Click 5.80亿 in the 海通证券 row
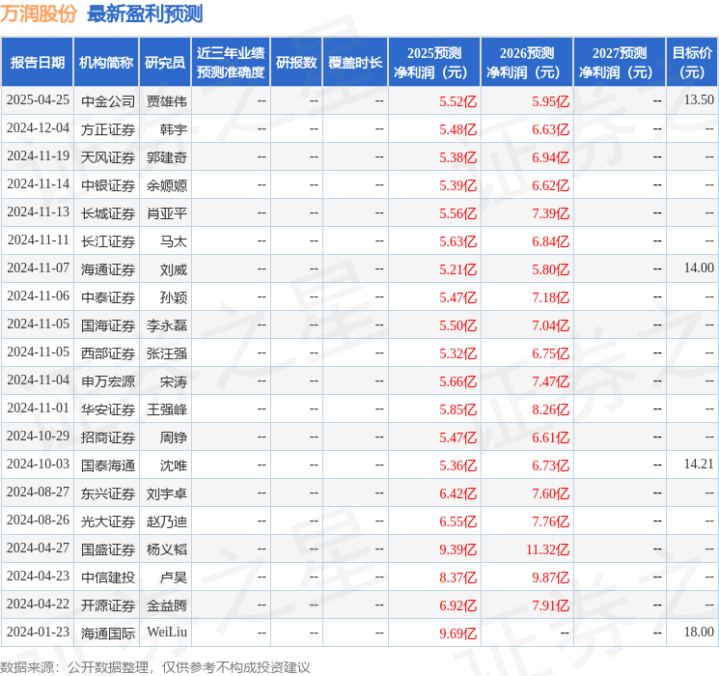Image resolution: width=719 pixels, height=676 pixels. pos(550,270)
